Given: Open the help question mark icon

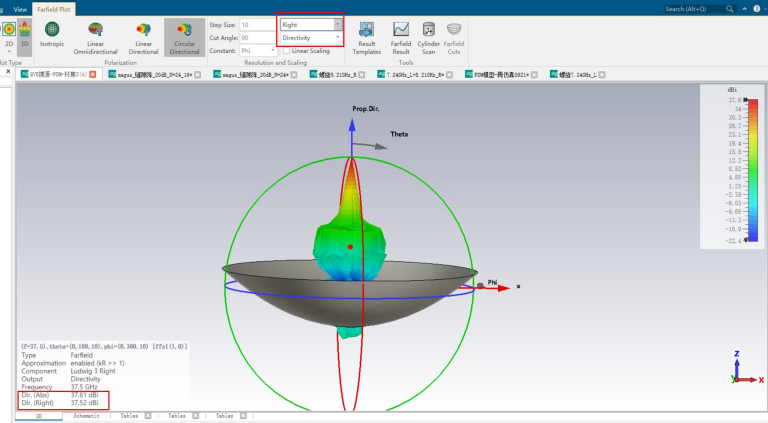Looking at the screenshot, I should 756,9.
